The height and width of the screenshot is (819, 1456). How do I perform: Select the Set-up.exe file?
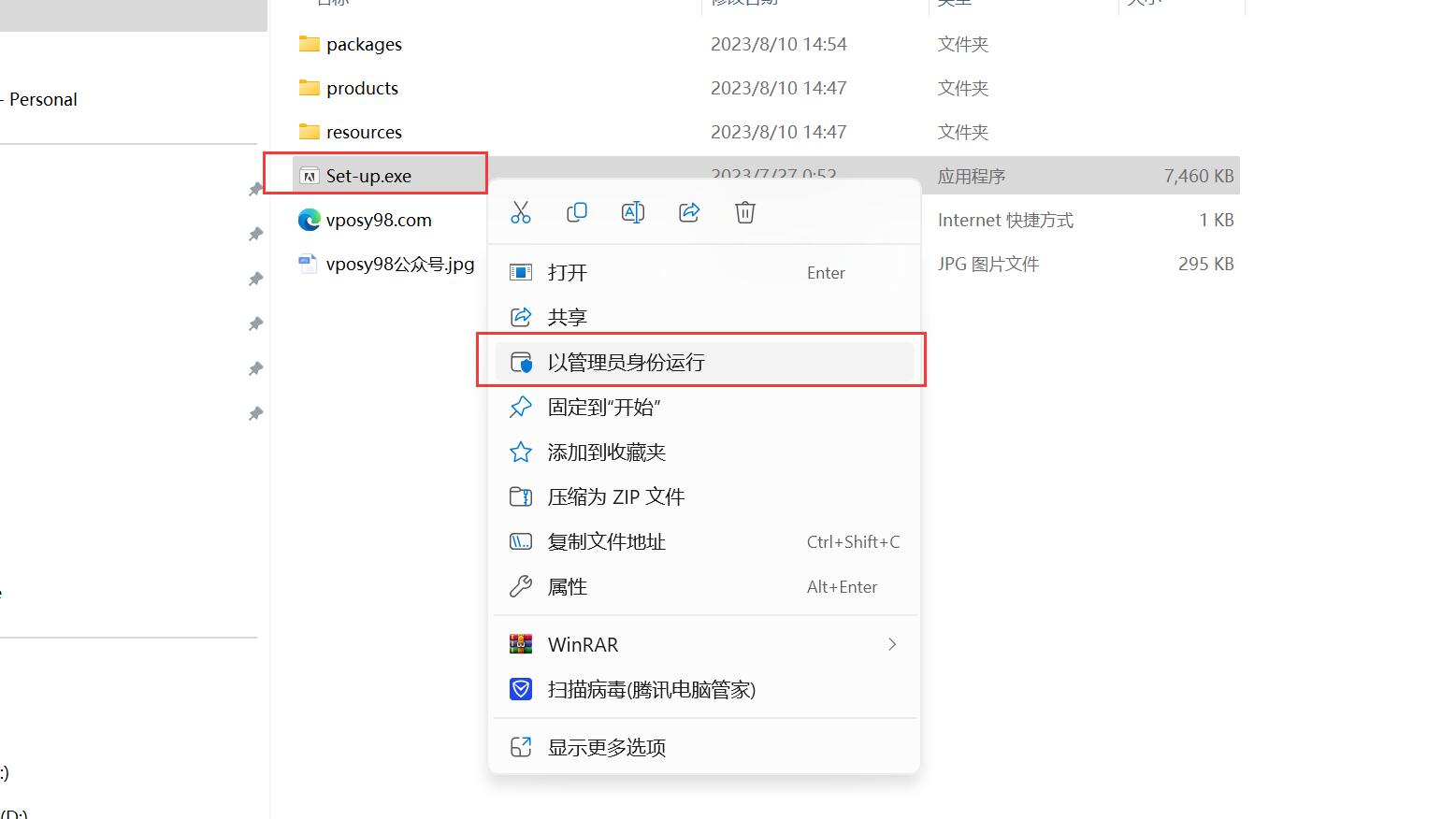point(368,176)
